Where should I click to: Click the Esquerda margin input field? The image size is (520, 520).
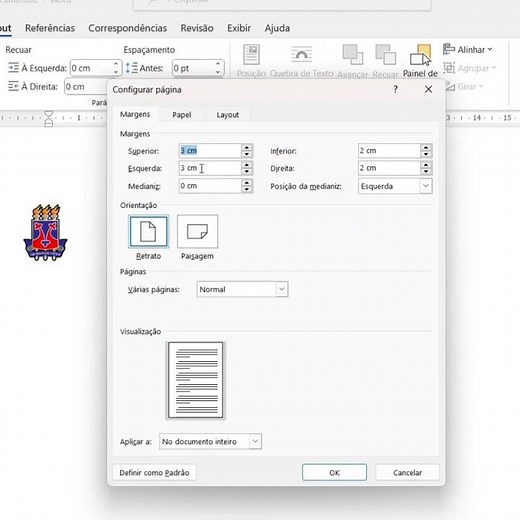click(x=210, y=168)
